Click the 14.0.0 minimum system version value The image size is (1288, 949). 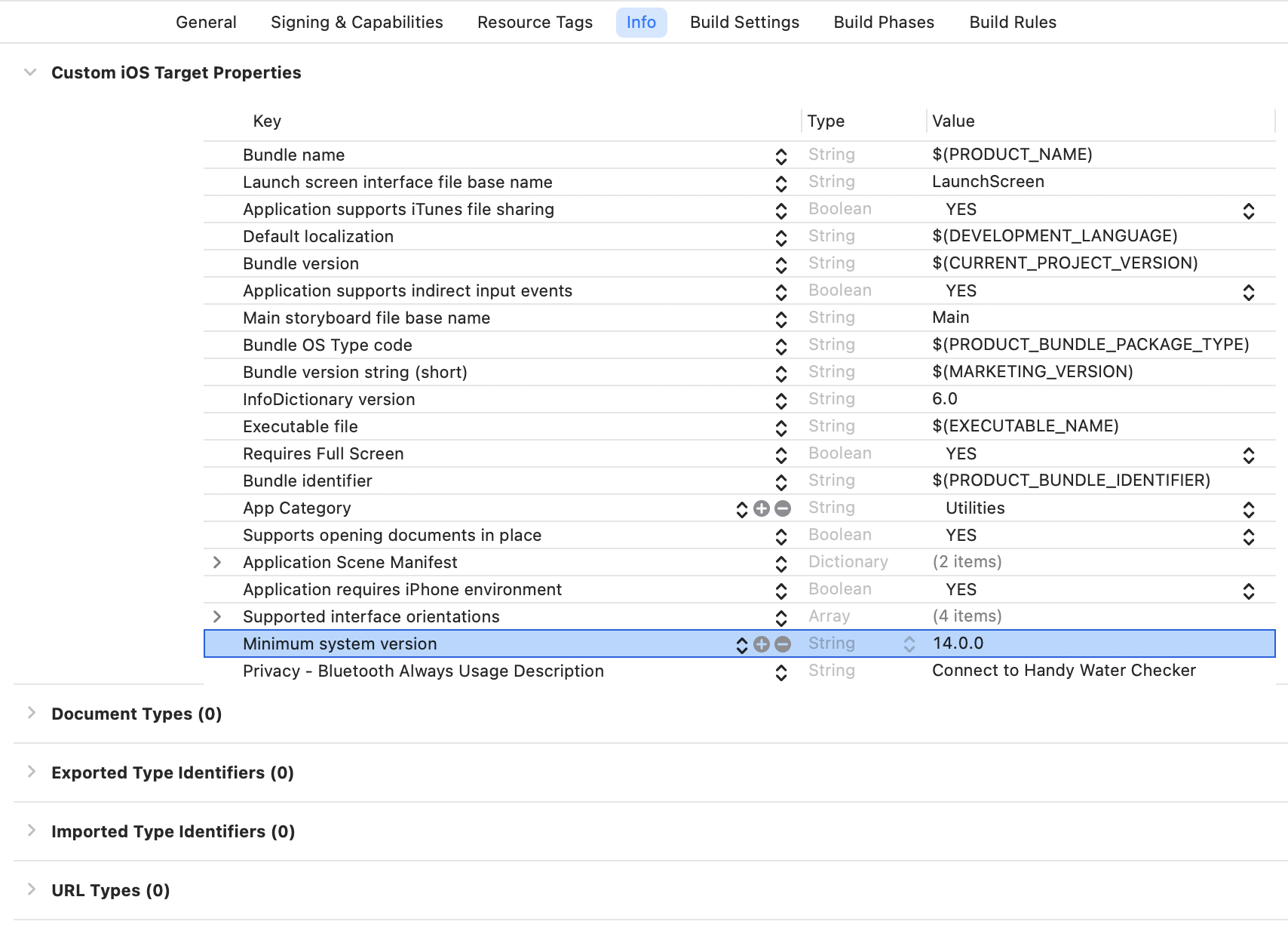click(x=958, y=643)
